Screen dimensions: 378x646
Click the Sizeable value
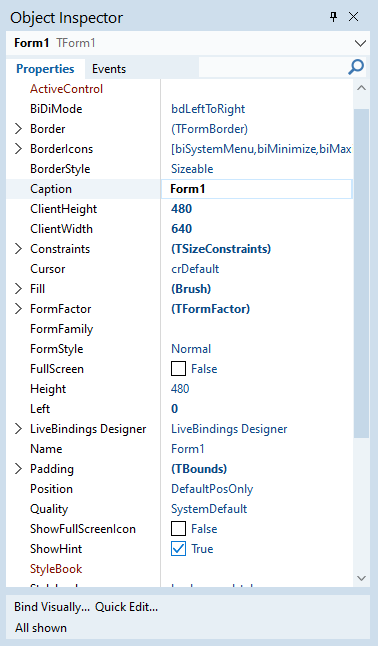(x=192, y=169)
